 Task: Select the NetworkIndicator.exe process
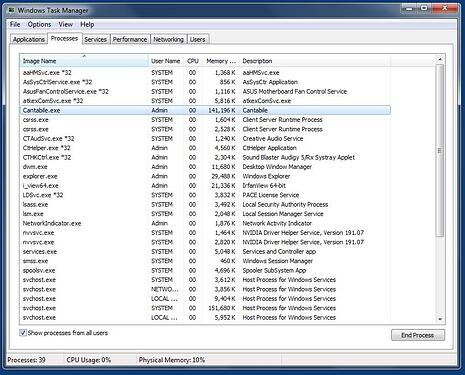point(205,223)
